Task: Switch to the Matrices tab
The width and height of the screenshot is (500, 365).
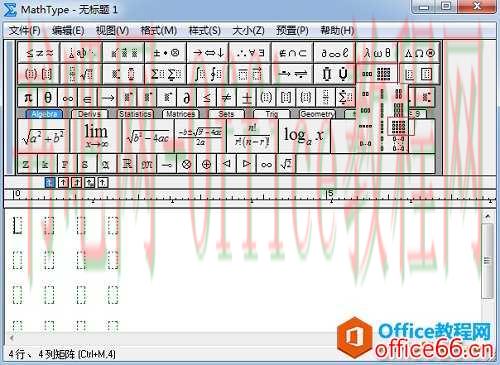Action: [180, 114]
